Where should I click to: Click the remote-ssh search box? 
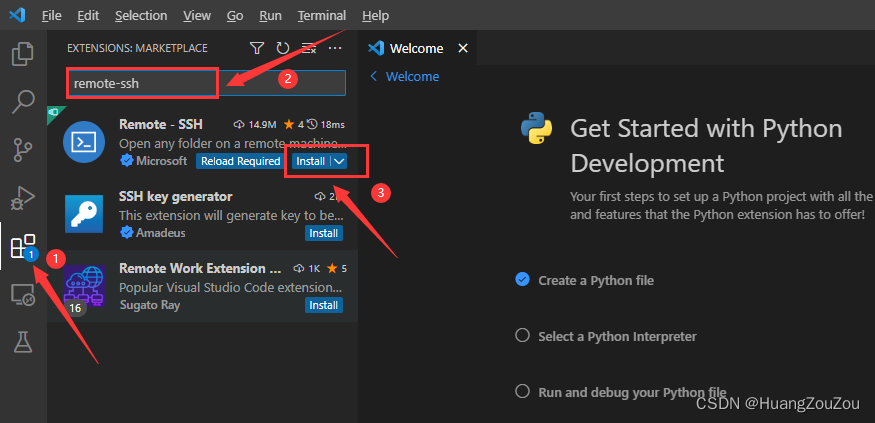pos(206,84)
